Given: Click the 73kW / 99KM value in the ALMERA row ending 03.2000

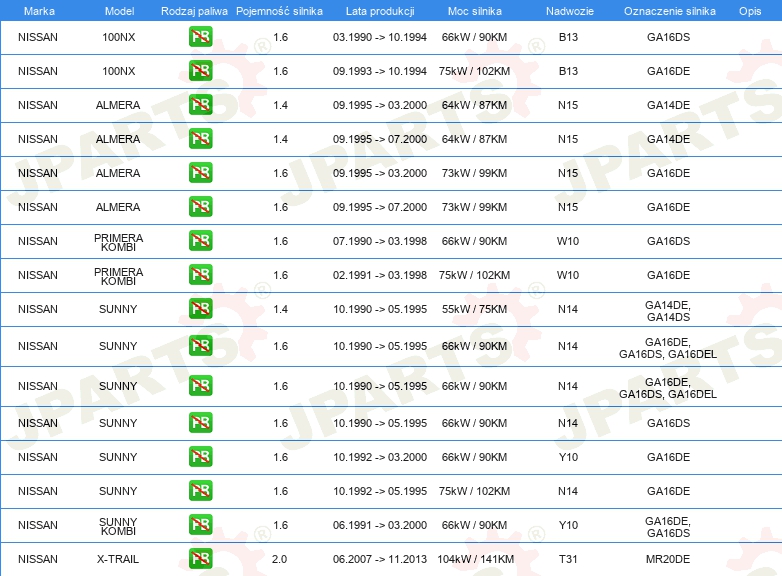Looking at the screenshot, I should click(x=474, y=173).
